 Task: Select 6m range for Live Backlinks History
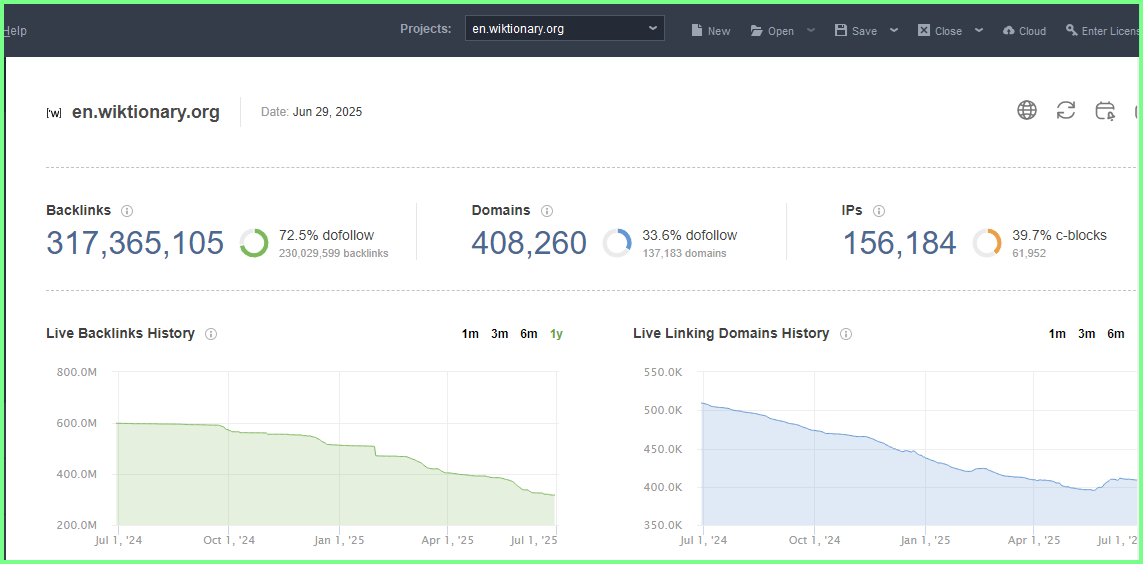click(528, 334)
